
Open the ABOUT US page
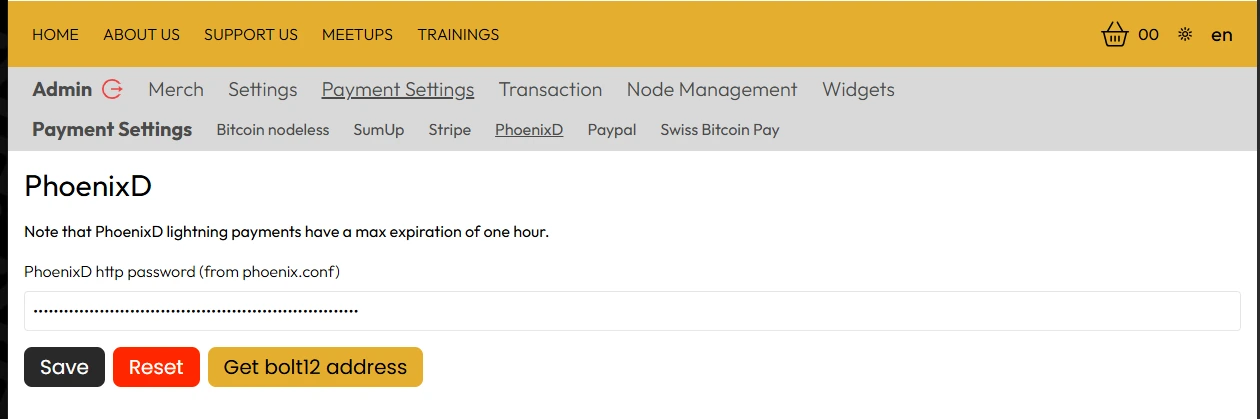point(141,35)
